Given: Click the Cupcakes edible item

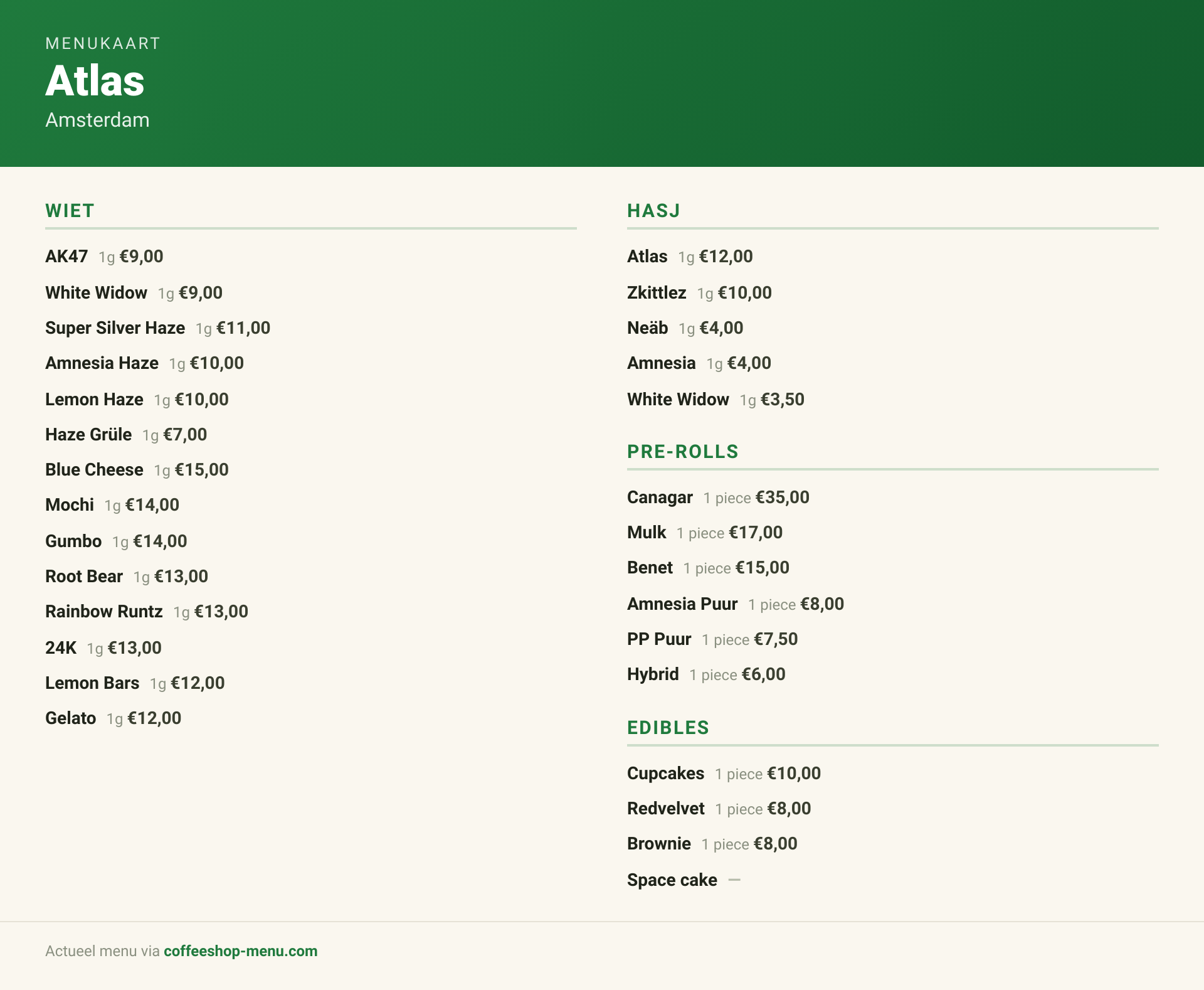Looking at the screenshot, I should click(x=724, y=774).
